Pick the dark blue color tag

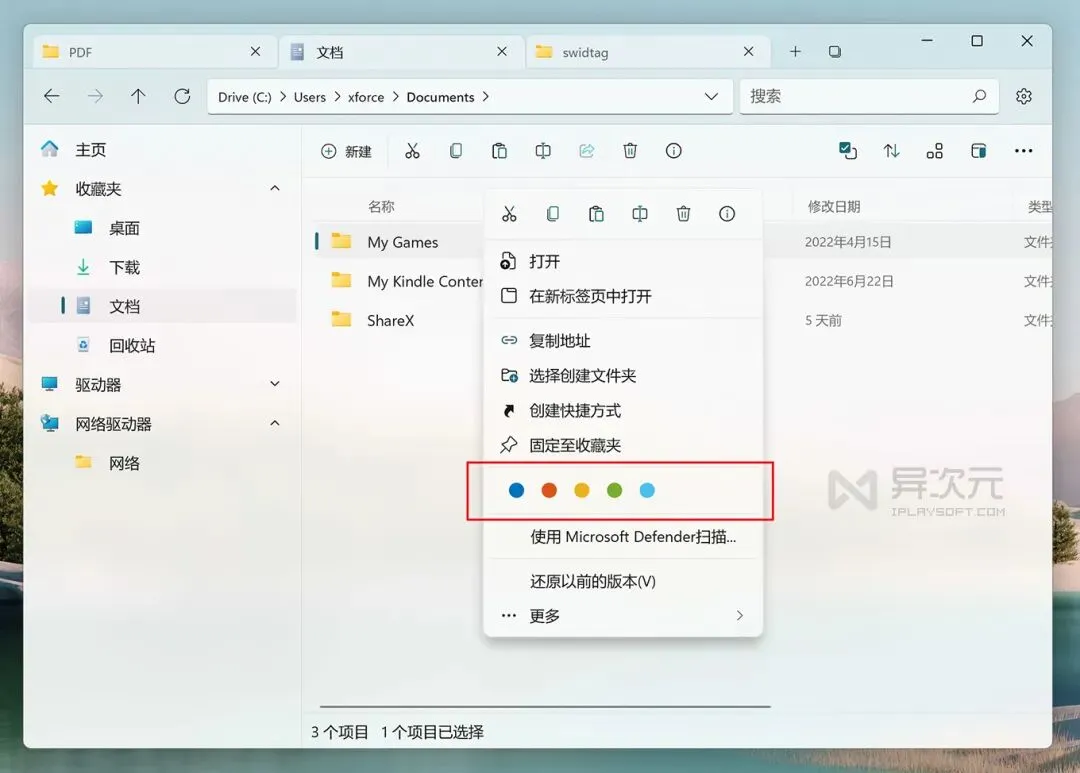(x=516, y=490)
